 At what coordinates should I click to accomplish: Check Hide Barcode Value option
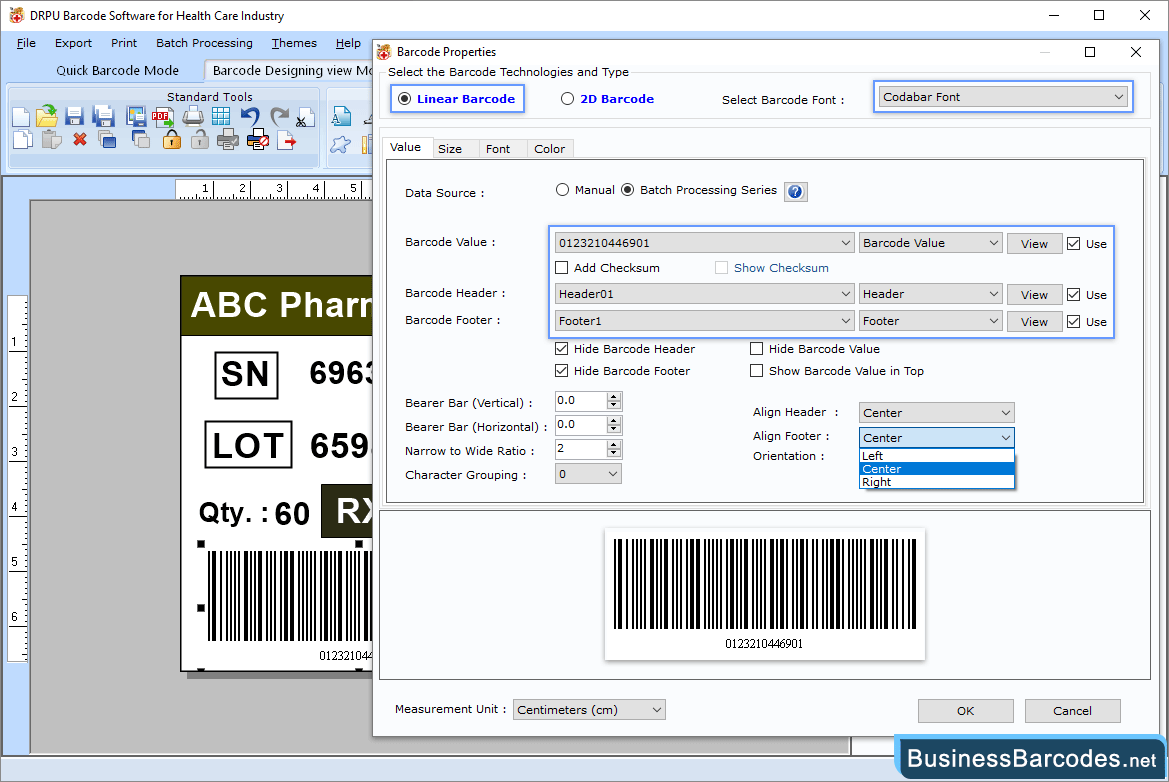point(757,349)
